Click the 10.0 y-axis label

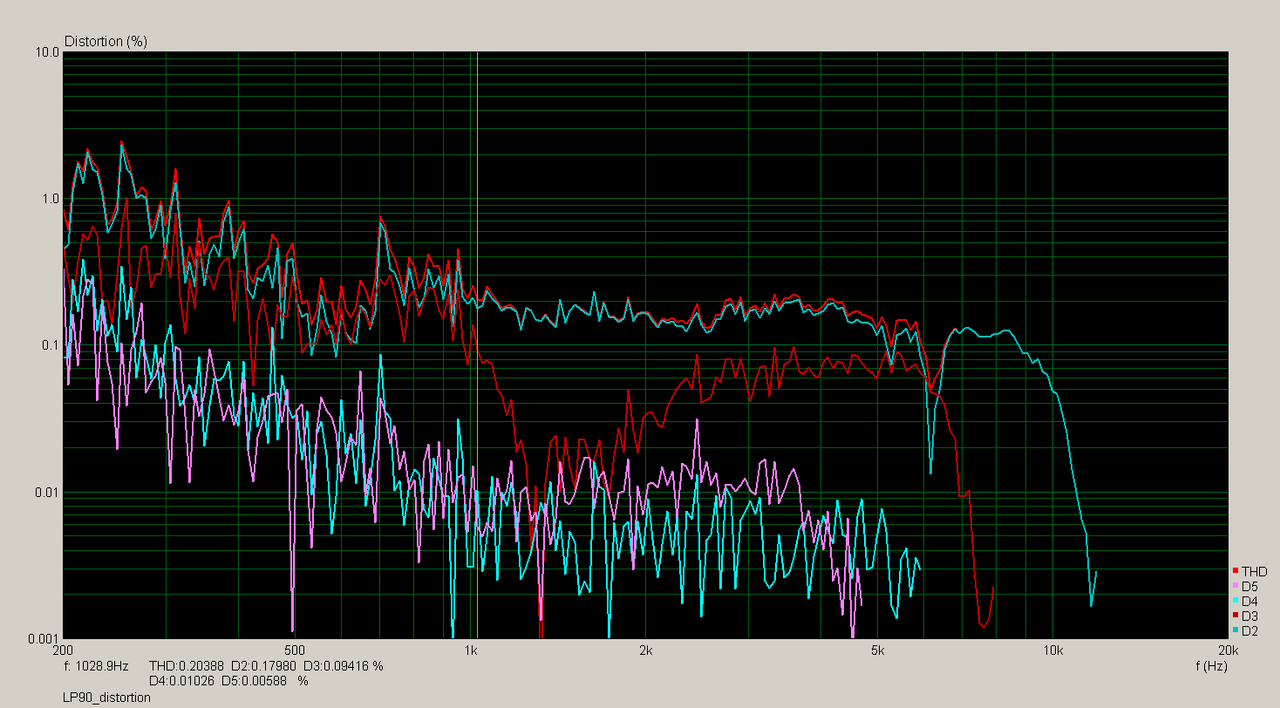(46, 52)
